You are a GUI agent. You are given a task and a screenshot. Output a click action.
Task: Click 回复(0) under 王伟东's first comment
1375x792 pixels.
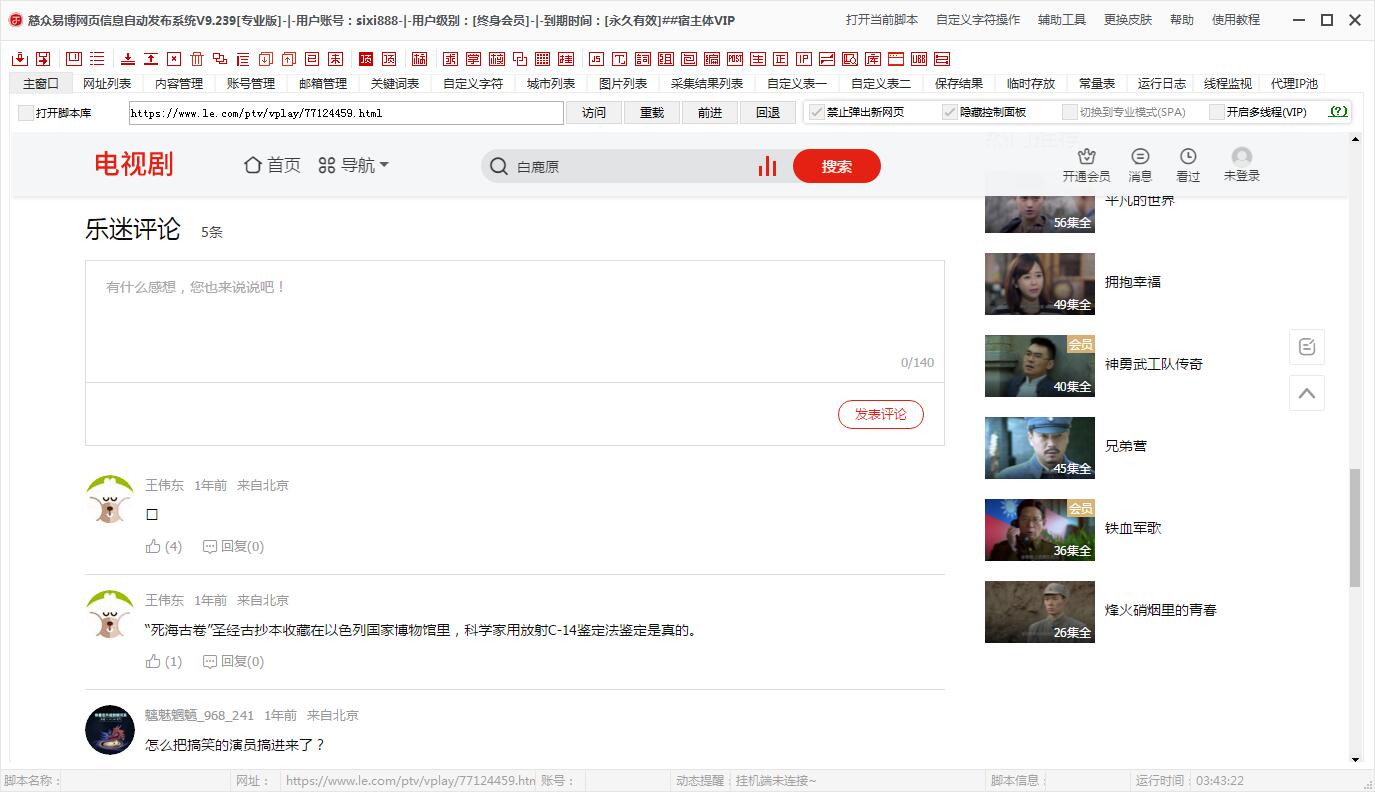tap(233, 546)
